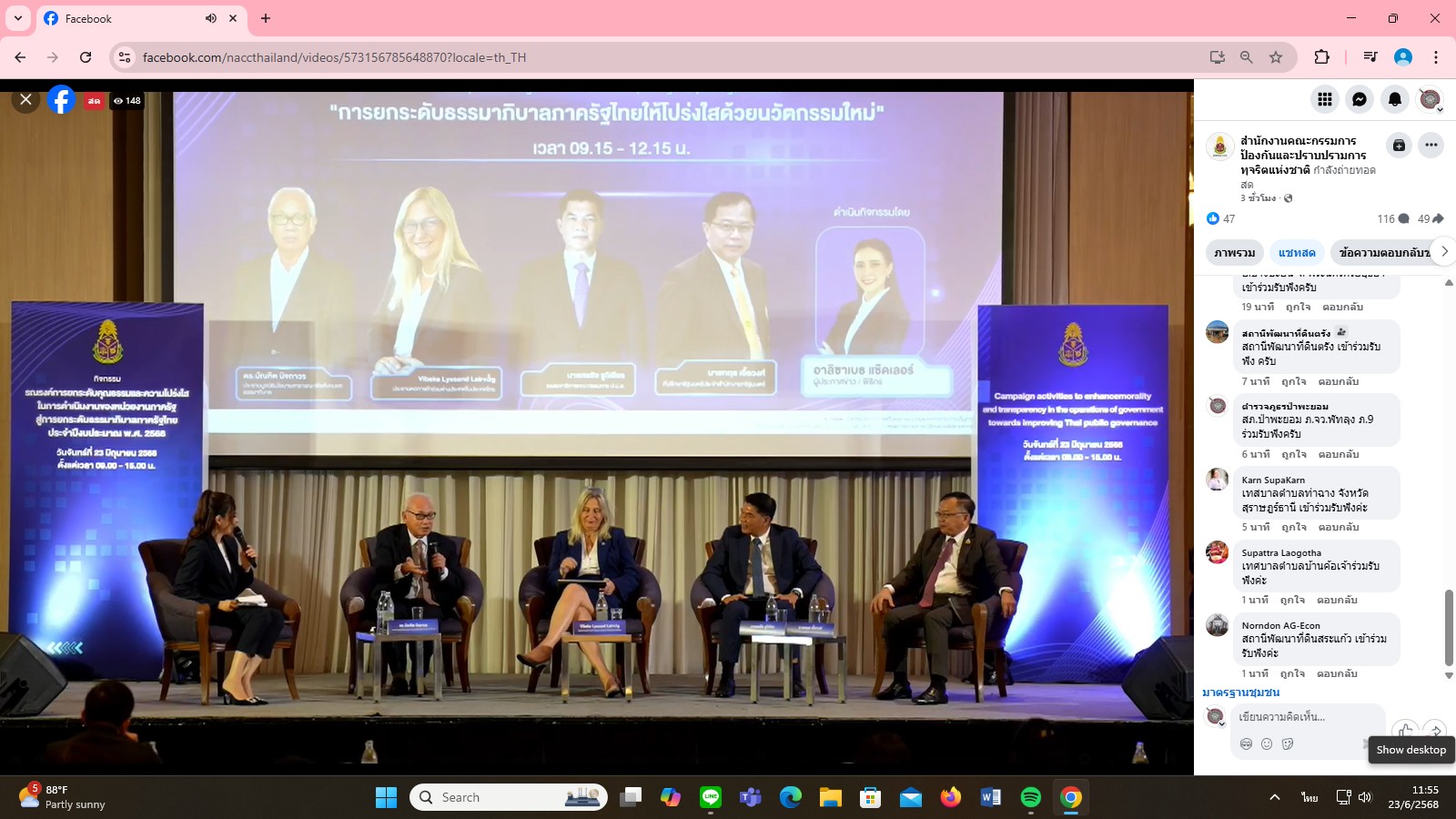Switch to the ภาพรวม tab

pos(1234,253)
